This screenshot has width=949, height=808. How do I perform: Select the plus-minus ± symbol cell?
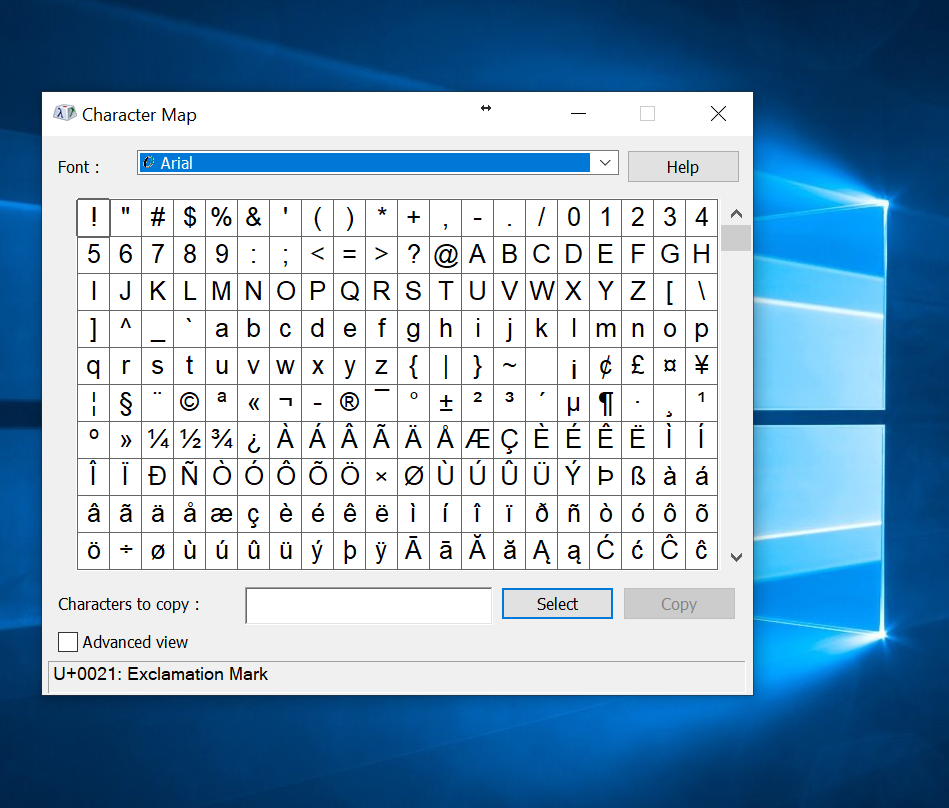pos(445,402)
